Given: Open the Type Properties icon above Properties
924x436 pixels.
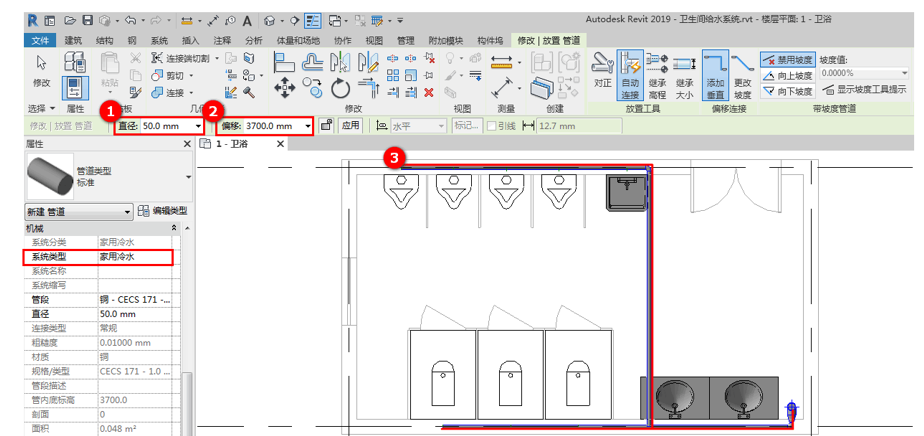Looking at the screenshot, I should [75, 62].
